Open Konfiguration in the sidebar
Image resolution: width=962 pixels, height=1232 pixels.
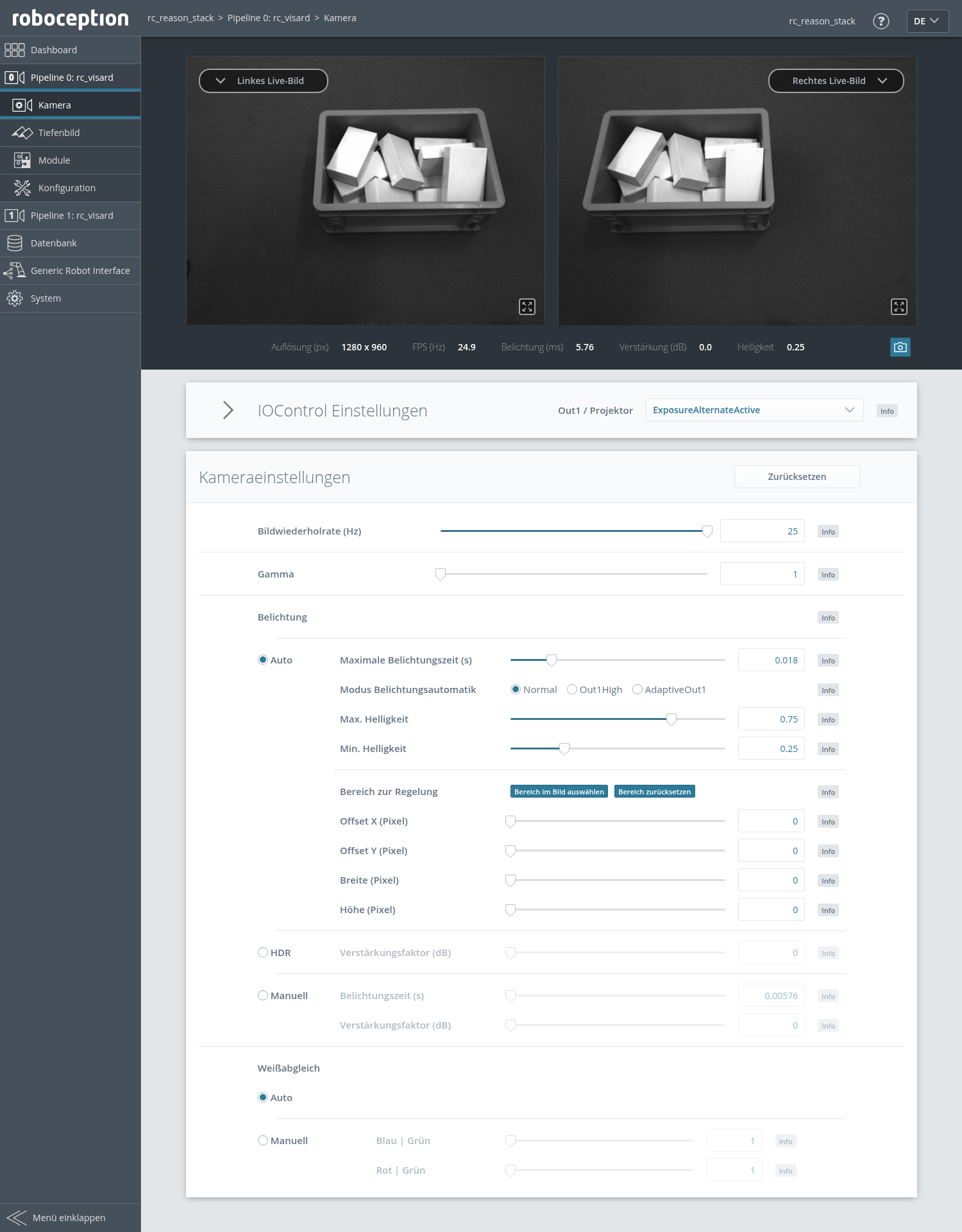tap(67, 188)
